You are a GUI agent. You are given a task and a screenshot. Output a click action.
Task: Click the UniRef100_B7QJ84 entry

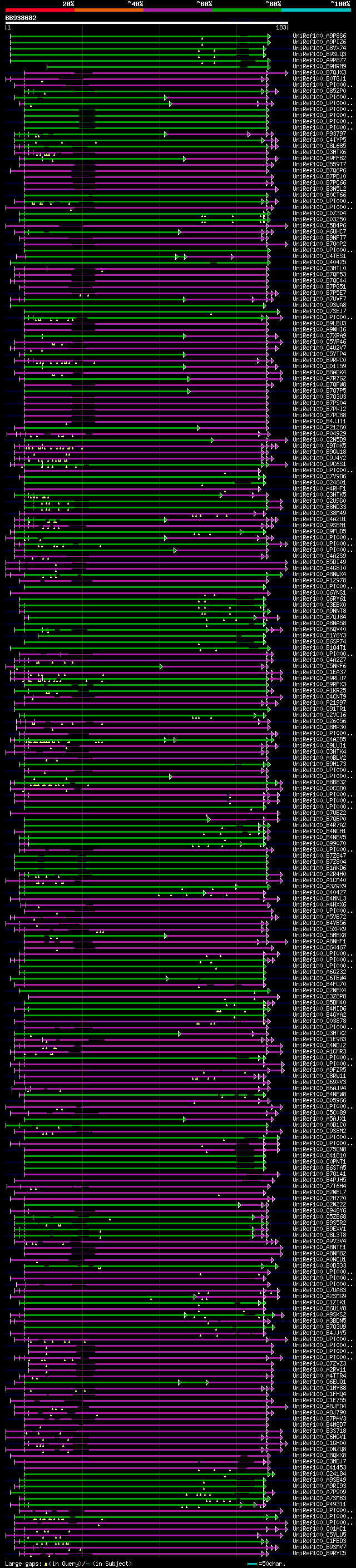click(x=319, y=617)
